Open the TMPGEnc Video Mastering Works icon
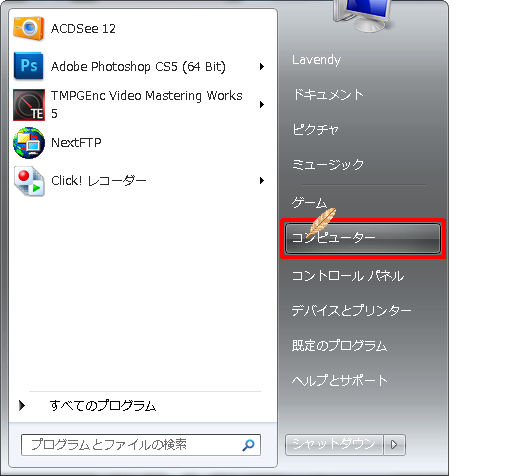The image size is (509, 476). tap(29, 105)
